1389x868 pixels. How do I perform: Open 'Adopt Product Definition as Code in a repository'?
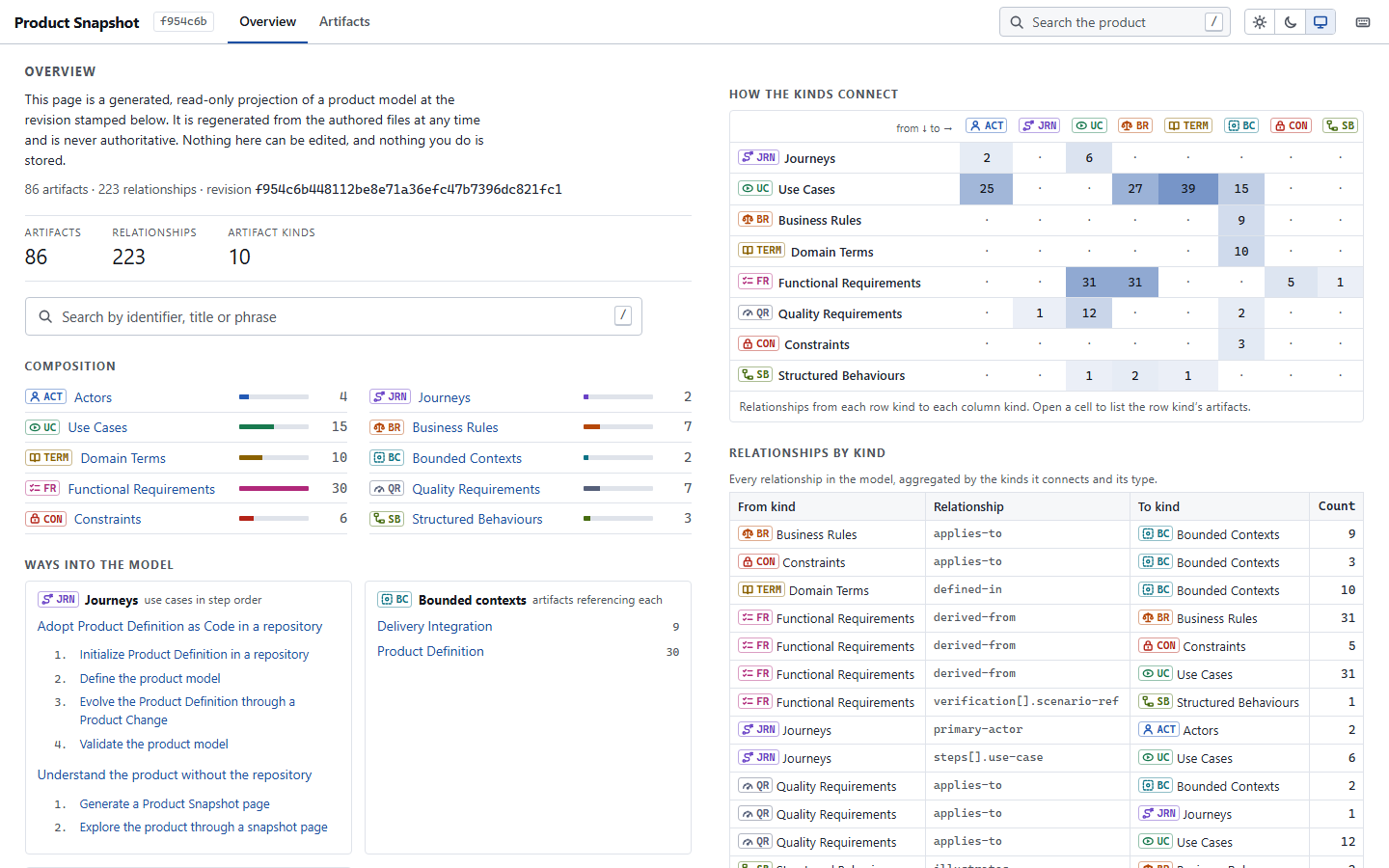[x=179, y=626]
